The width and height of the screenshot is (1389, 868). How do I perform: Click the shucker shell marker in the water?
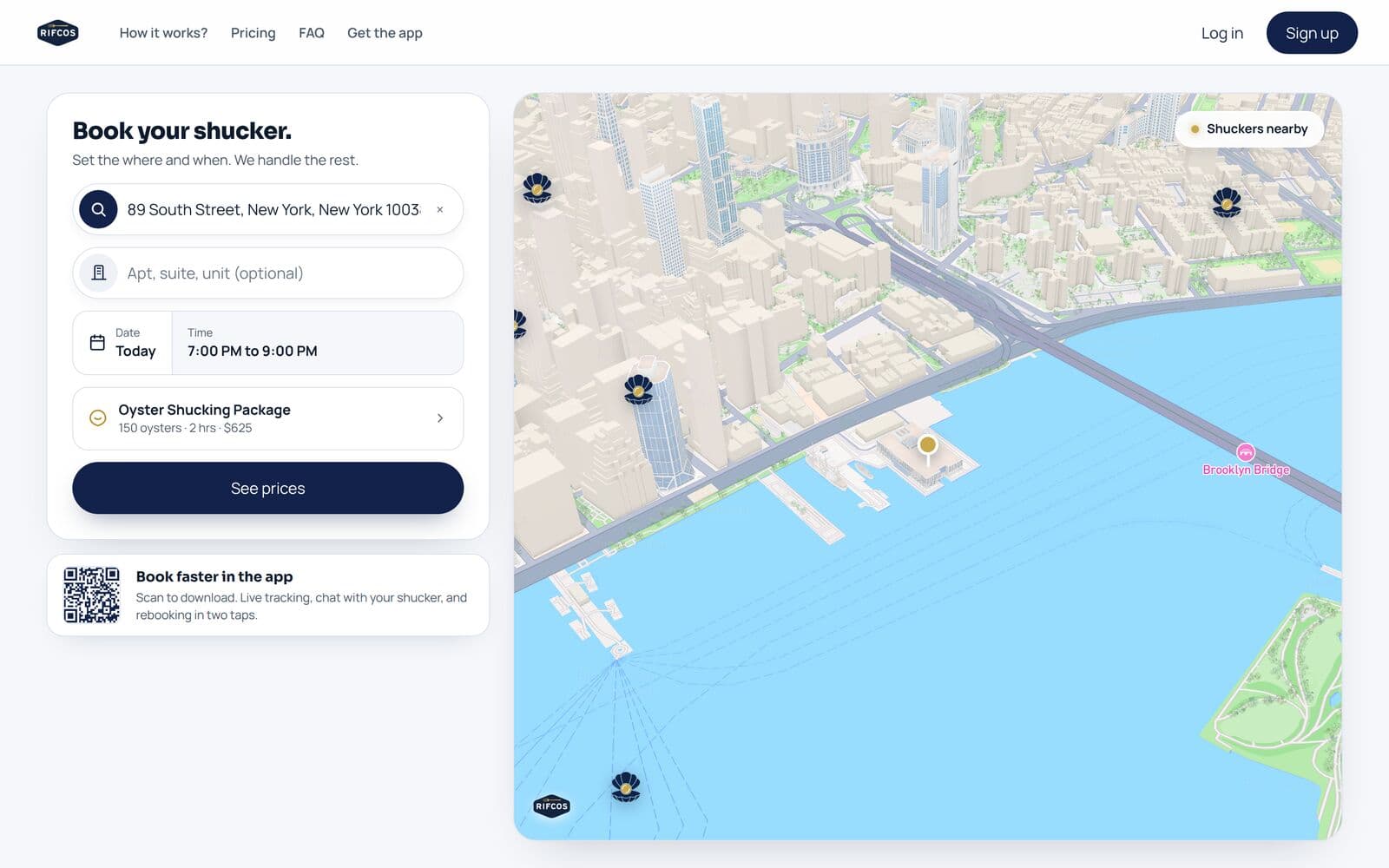(625, 786)
